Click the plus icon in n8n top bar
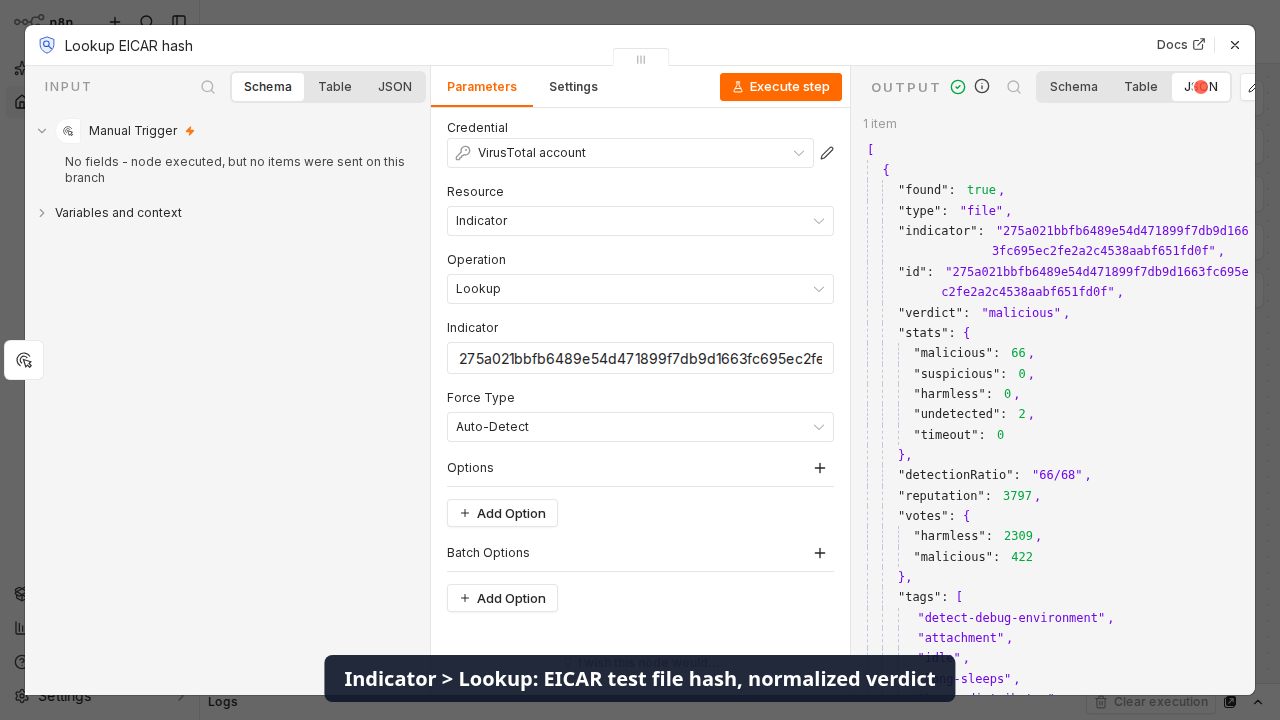 click(x=115, y=22)
